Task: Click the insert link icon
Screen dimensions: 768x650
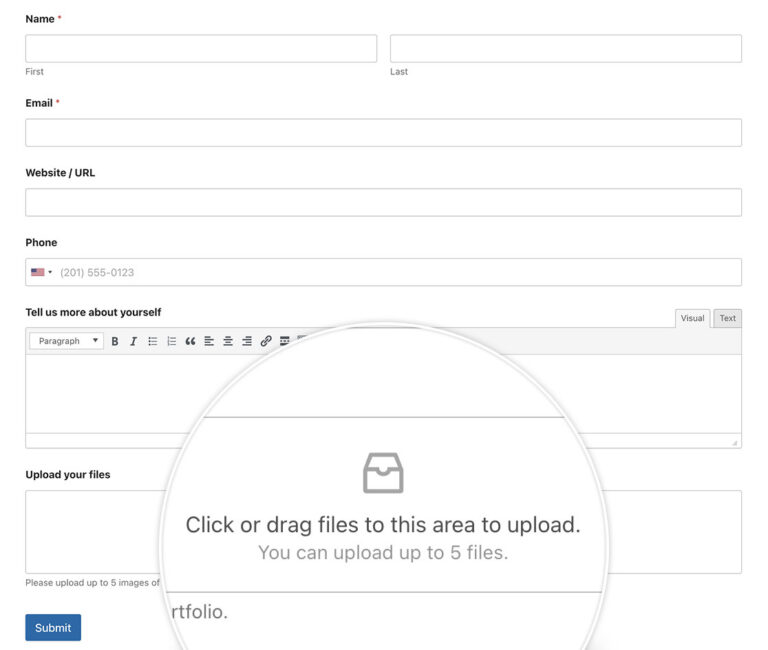Action: point(266,341)
